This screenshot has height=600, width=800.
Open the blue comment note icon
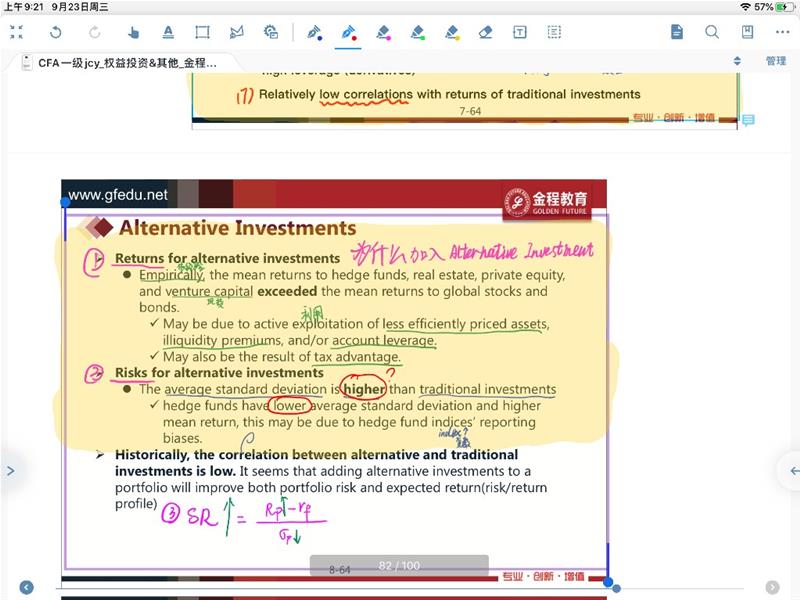tap(748, 120)
